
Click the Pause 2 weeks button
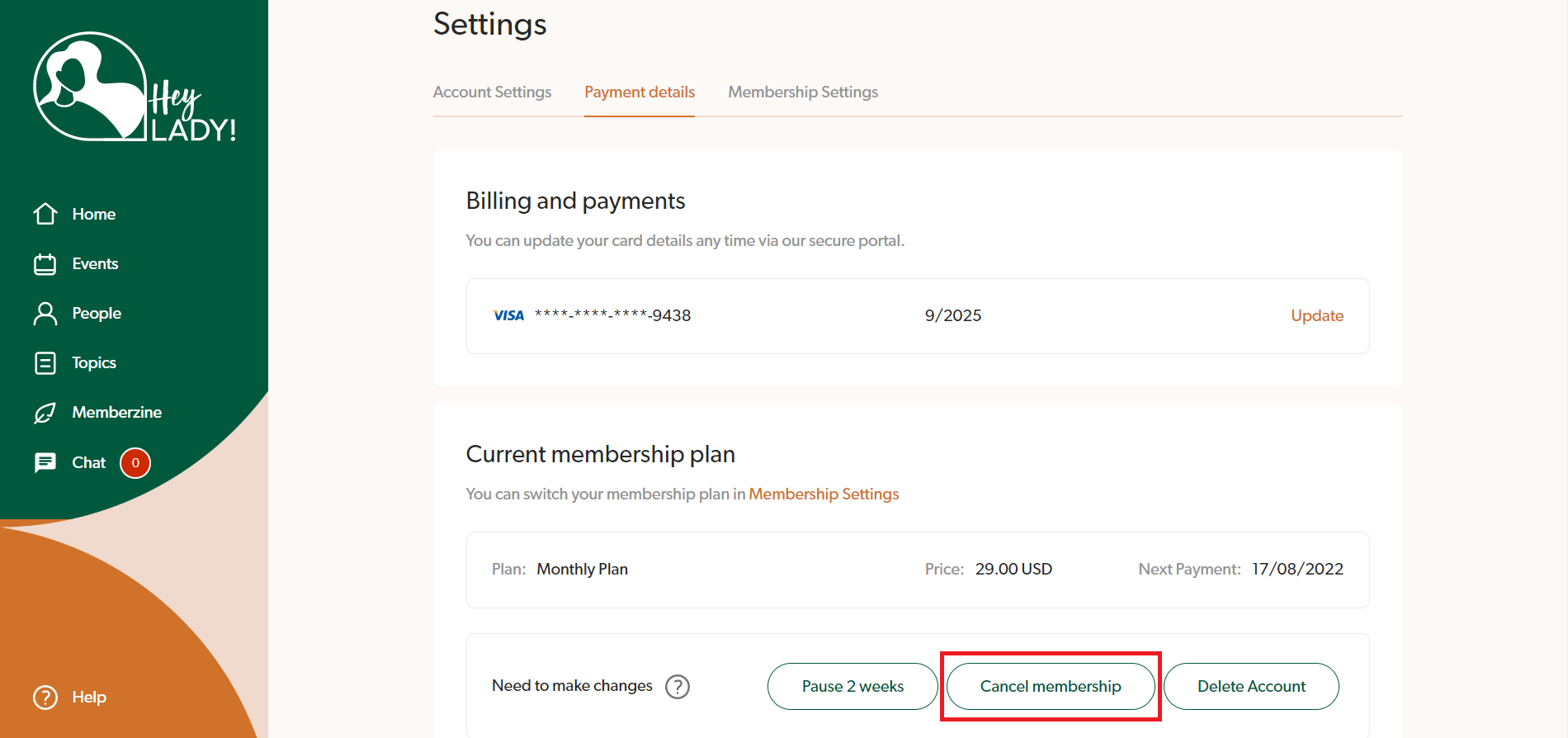(852, 686)
